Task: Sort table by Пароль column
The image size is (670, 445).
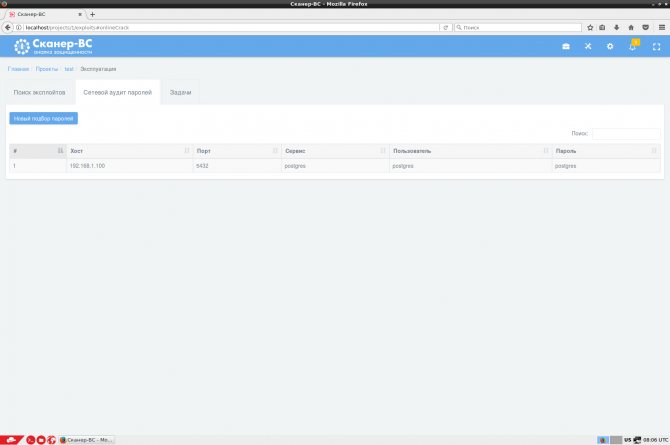Action: point(606,151)
